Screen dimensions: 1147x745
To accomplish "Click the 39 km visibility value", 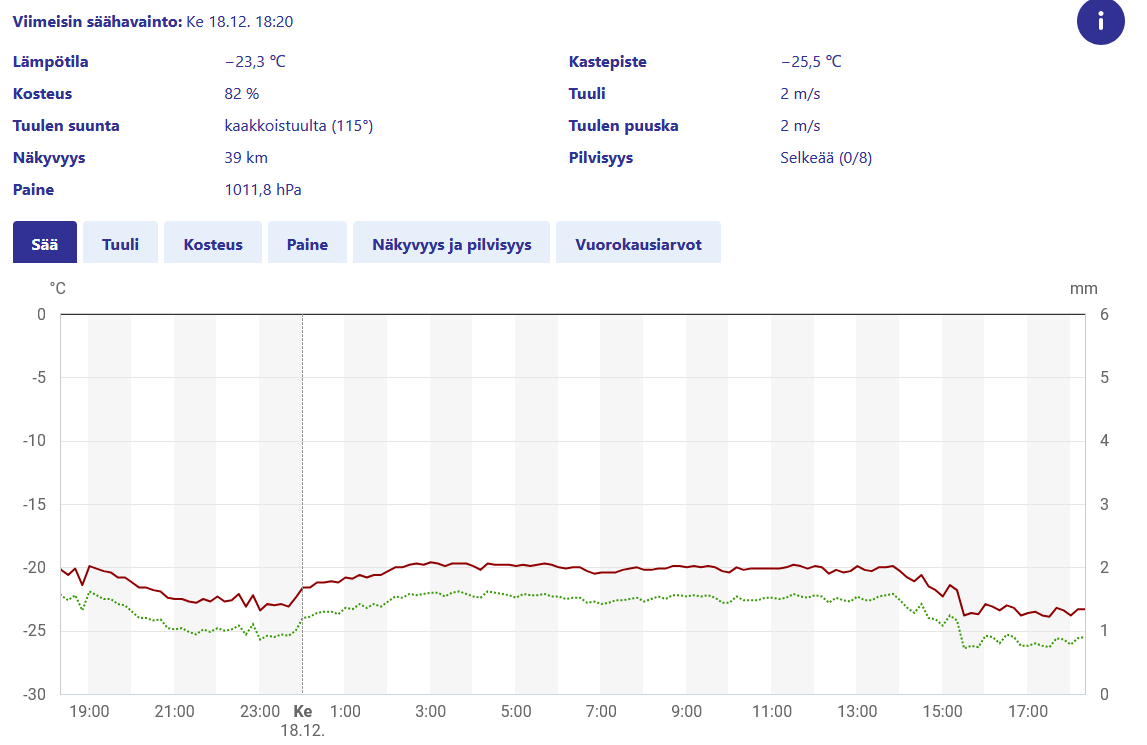I will pos(246,158).
